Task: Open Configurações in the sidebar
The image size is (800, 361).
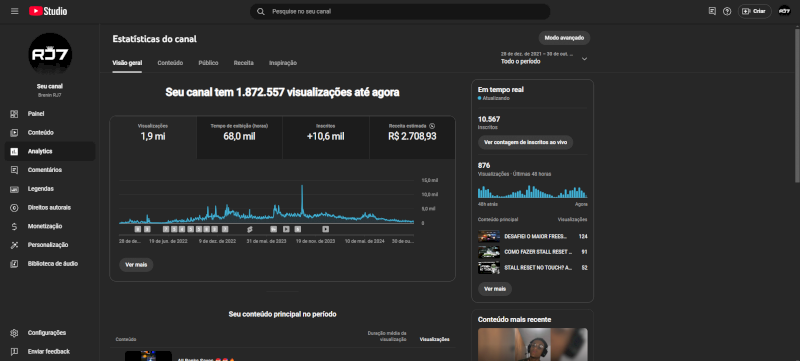Action: (49, 332)
